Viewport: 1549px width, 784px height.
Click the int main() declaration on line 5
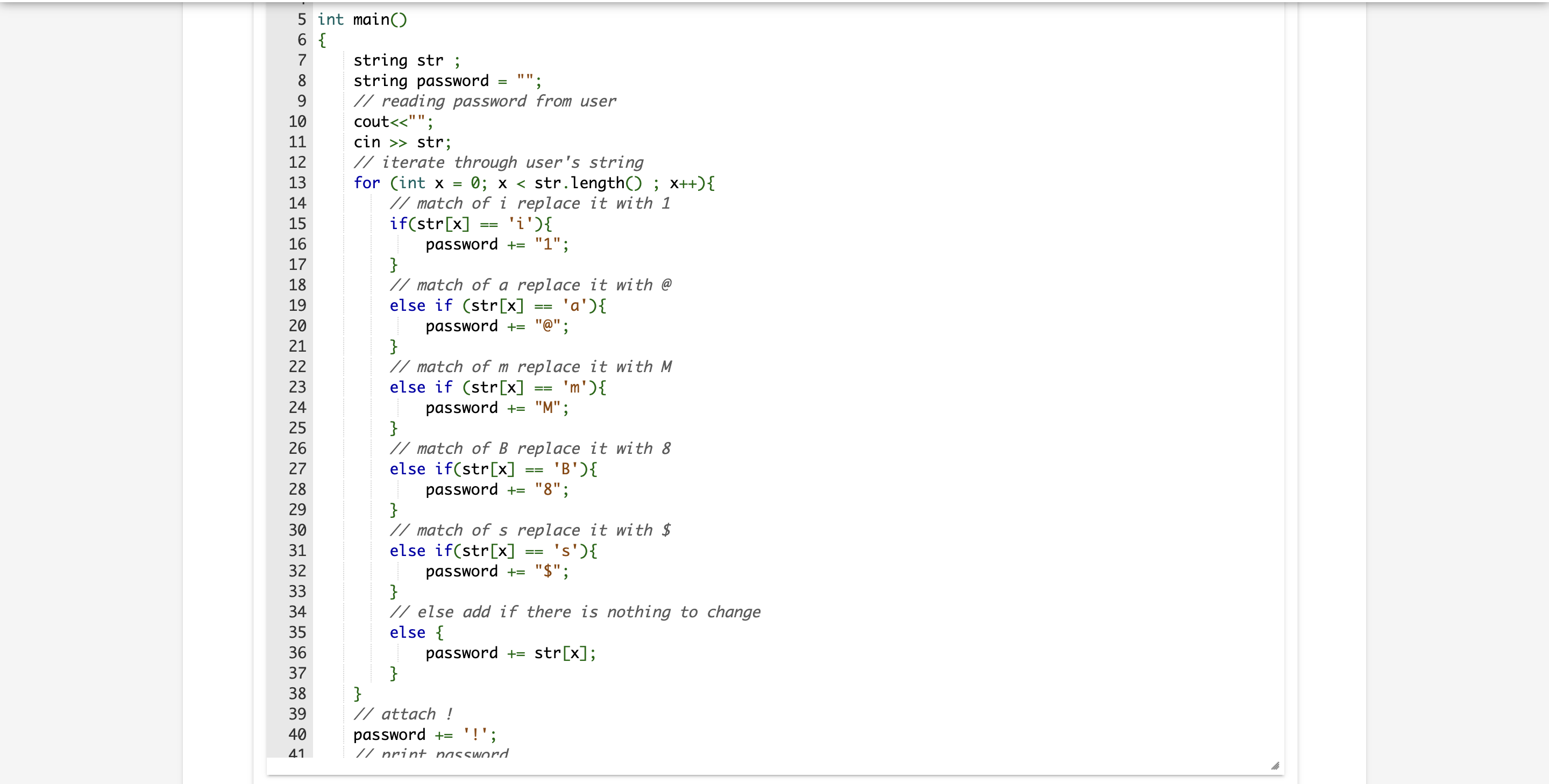tap(362, 19)
